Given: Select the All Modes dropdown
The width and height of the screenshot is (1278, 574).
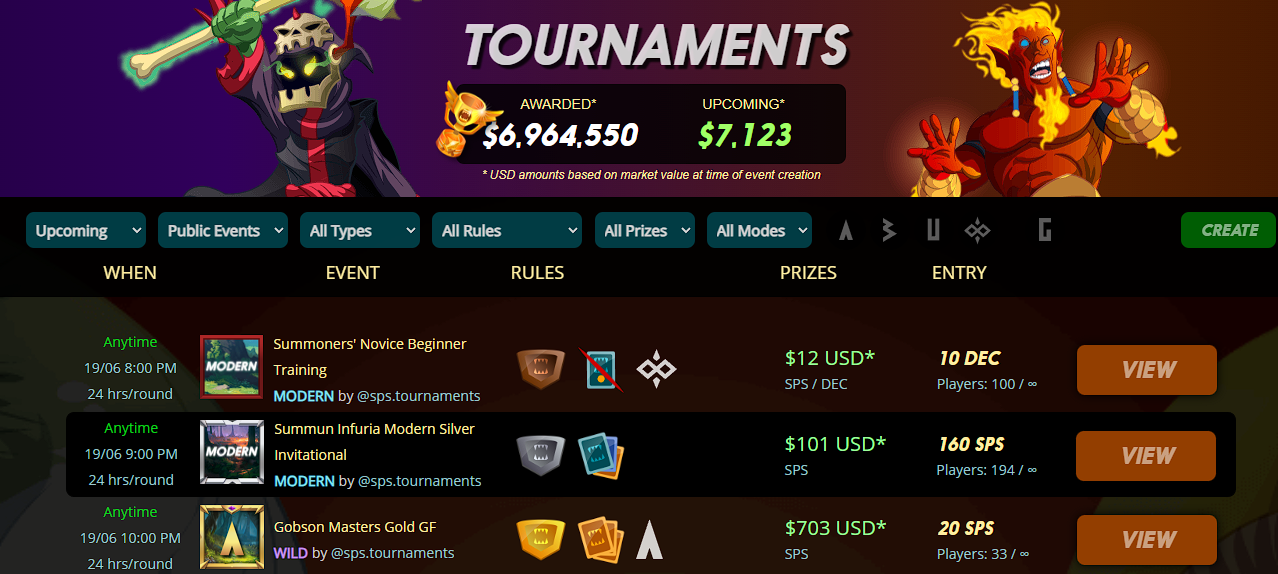Looking at the screenshot, I should 759,230.
